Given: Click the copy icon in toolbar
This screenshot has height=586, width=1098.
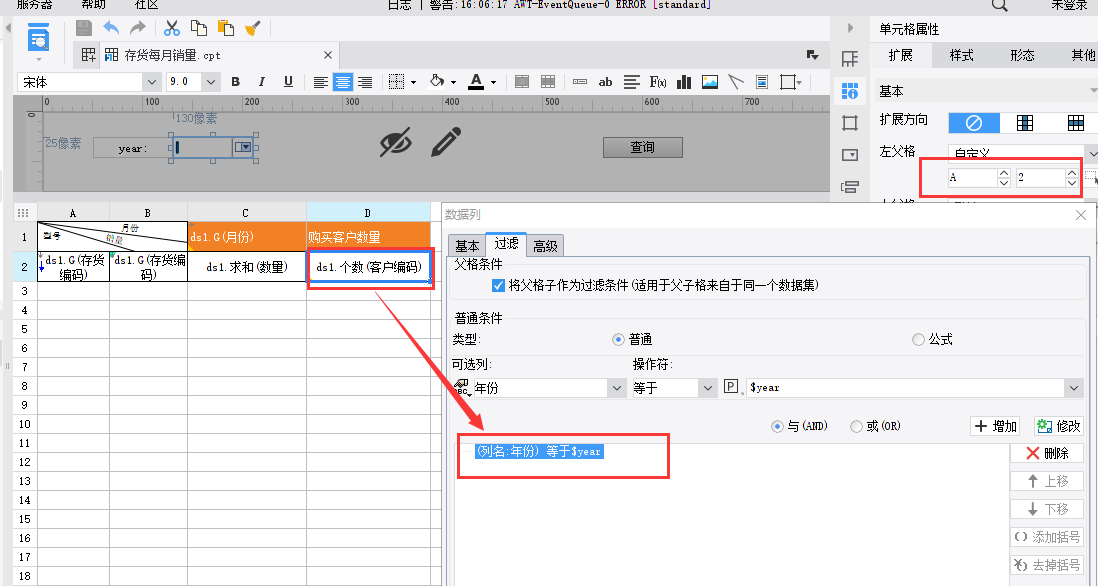Looking at the screenshot, I should coord(199,28).
